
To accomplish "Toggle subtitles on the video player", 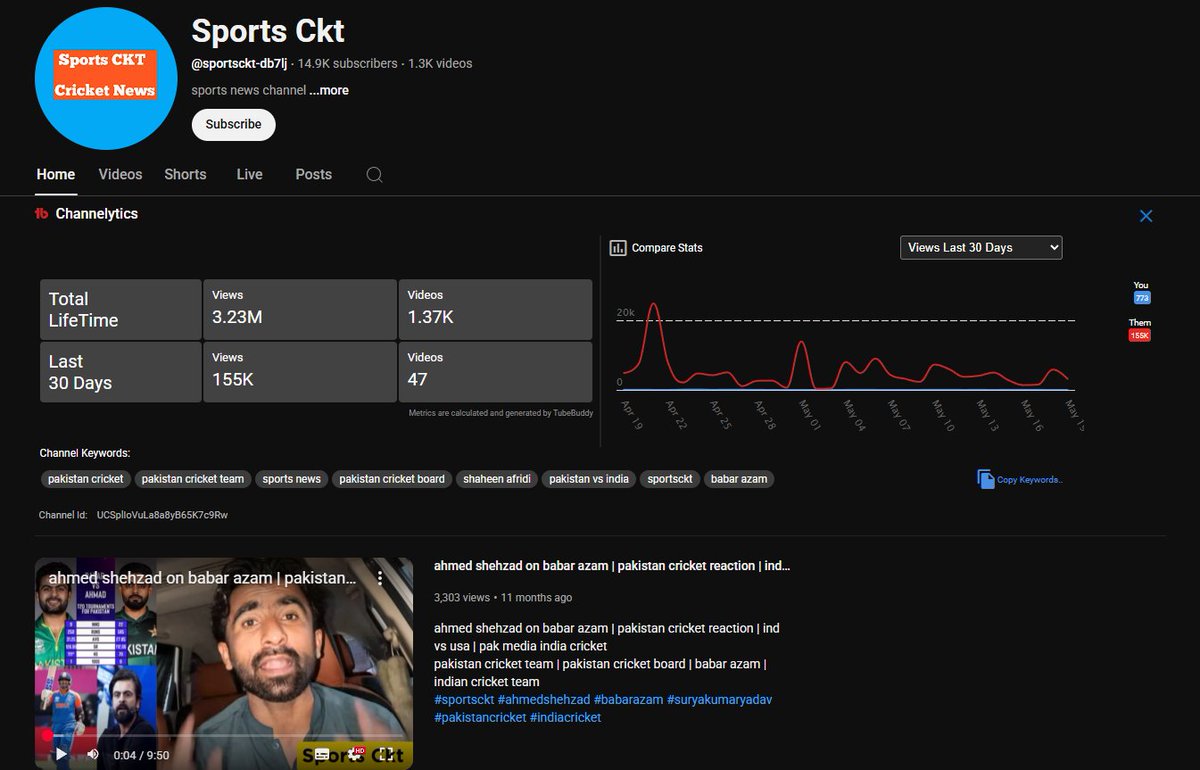I will pyautogui.click(x=322, y=755).
